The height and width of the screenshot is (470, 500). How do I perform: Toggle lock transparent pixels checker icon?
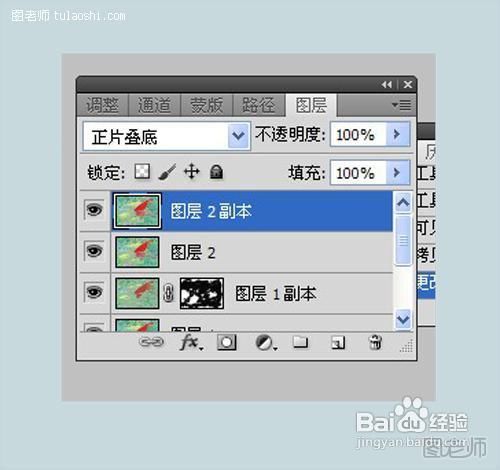pyautogui.click(x=142, y=172)
